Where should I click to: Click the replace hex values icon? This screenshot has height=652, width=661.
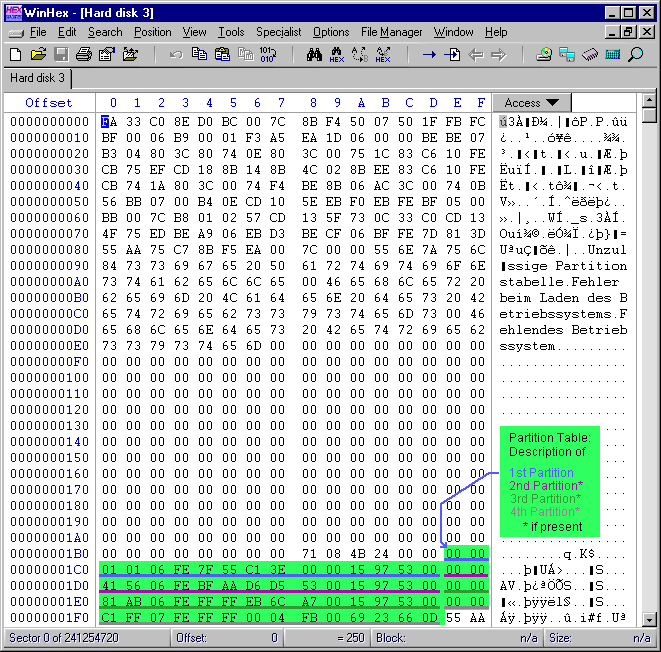click(383, 55)
